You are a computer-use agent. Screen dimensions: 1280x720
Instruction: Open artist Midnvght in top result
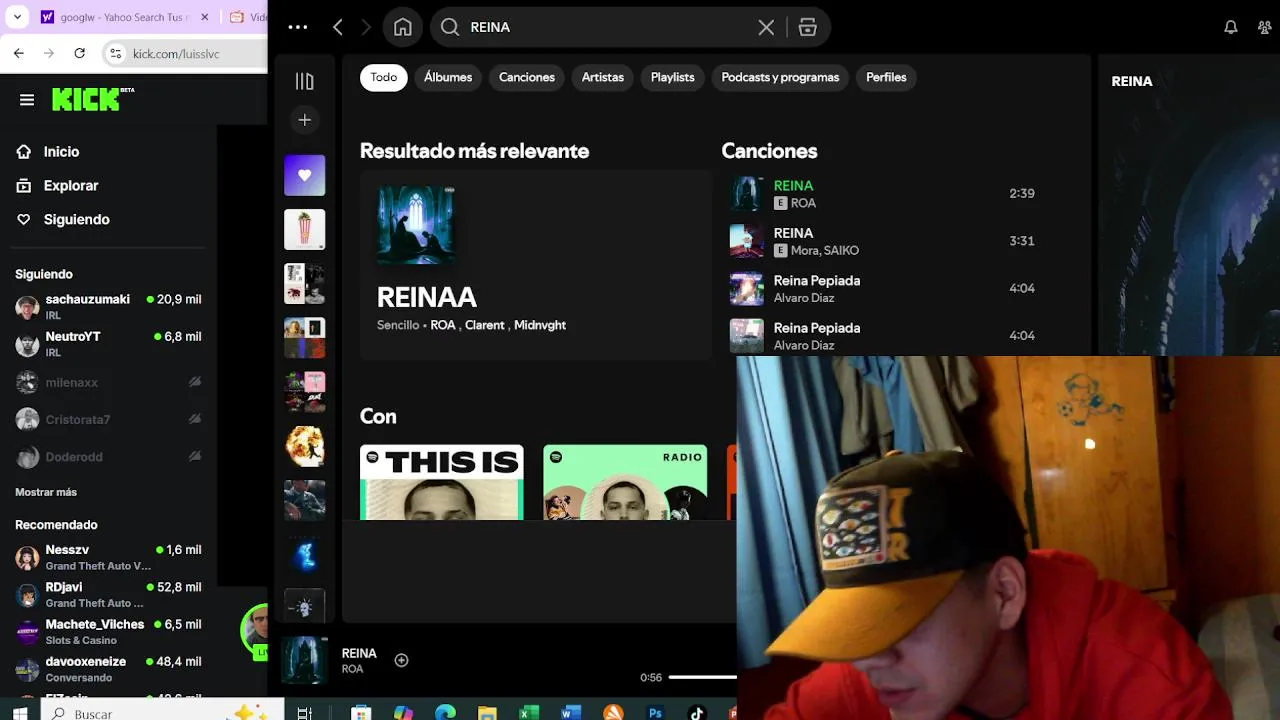point(540,325)
